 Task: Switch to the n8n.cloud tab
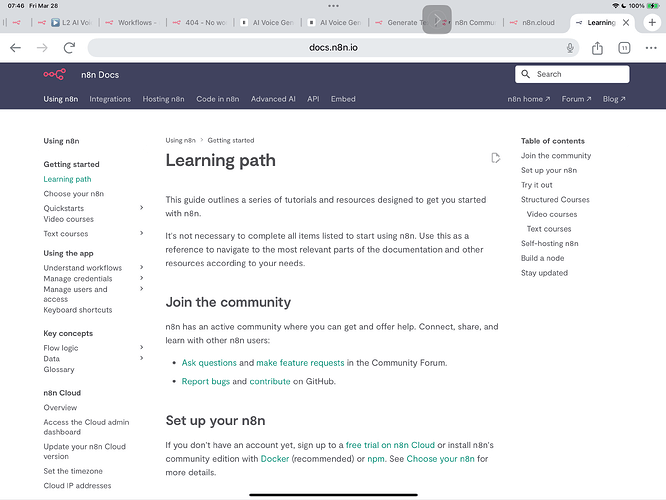coord(533,23)
